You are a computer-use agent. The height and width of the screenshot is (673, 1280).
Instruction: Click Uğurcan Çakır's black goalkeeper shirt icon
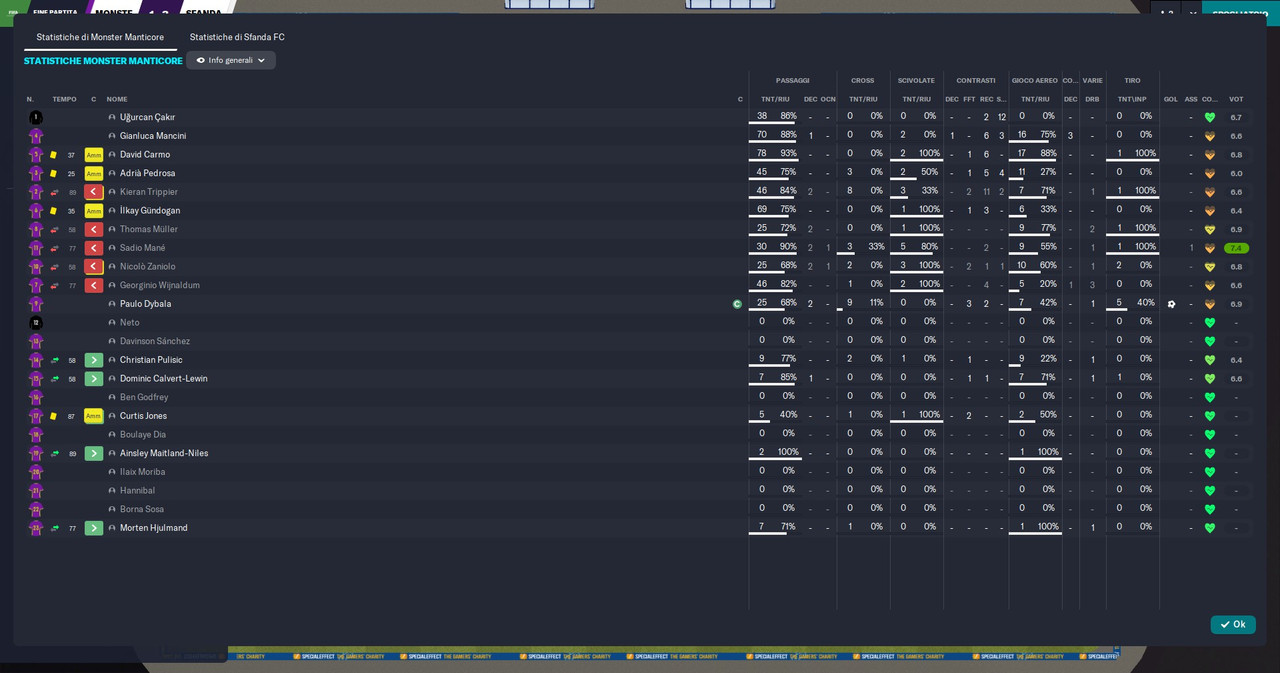(36, 117)
